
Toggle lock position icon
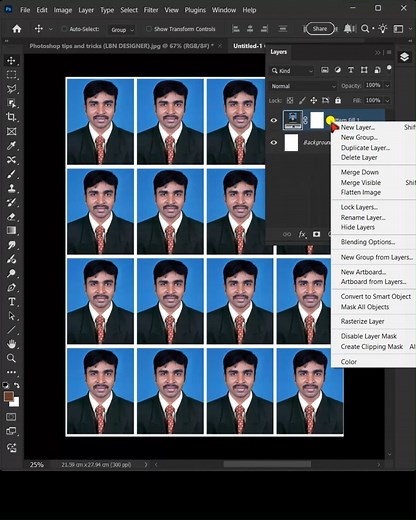click(x=314, y=100)
